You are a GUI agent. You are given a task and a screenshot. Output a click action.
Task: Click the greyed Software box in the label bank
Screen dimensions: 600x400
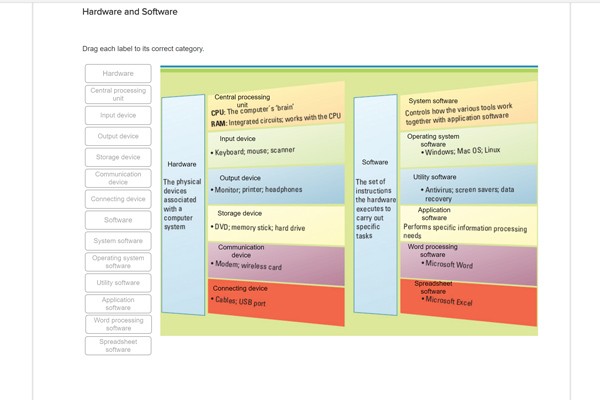pyautogui.click(x=118, y=220)
